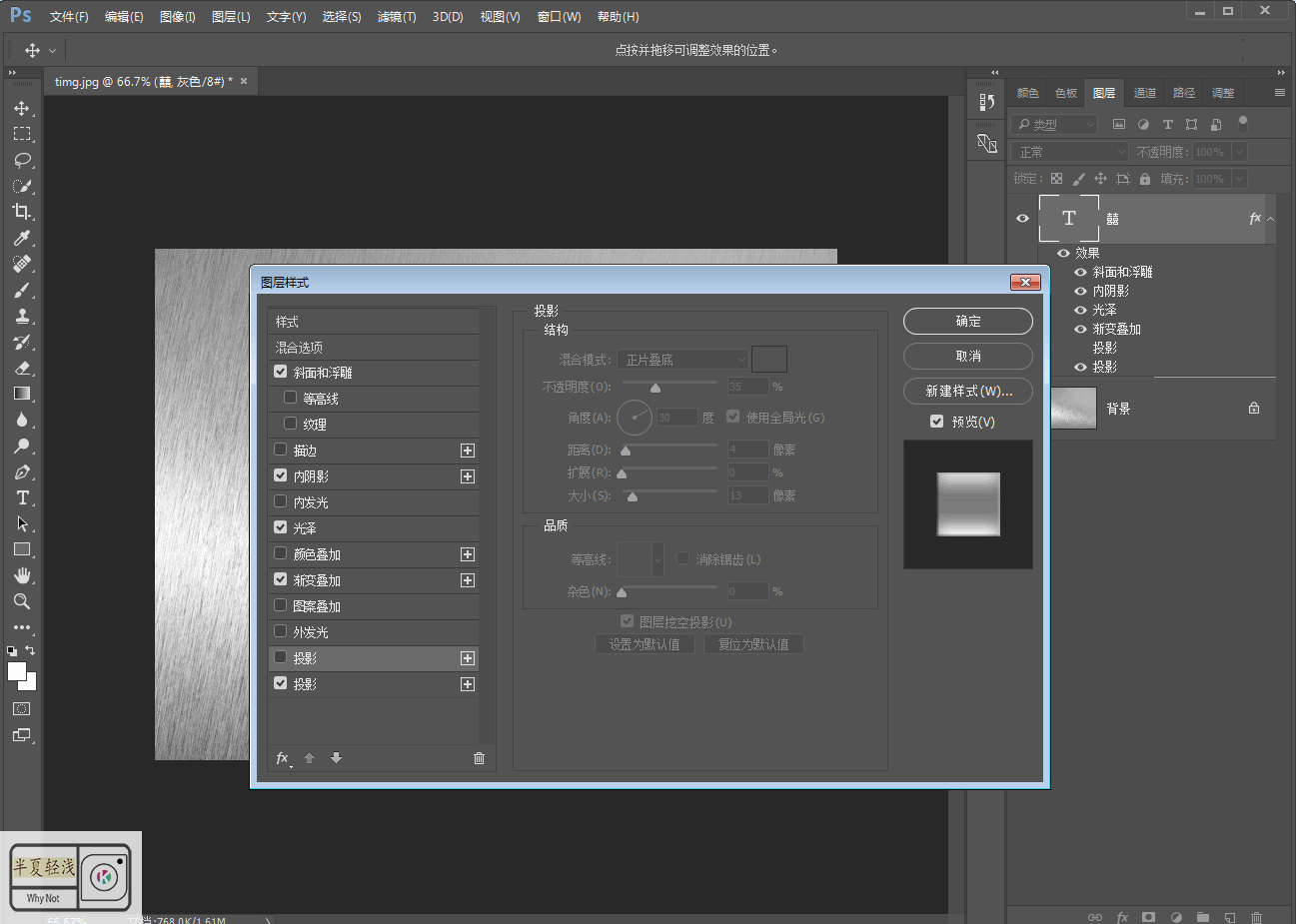Viewport: 1296px width, 924px height.
Task: Select the Quick Selection tool
Action: (x=22, y=186)
